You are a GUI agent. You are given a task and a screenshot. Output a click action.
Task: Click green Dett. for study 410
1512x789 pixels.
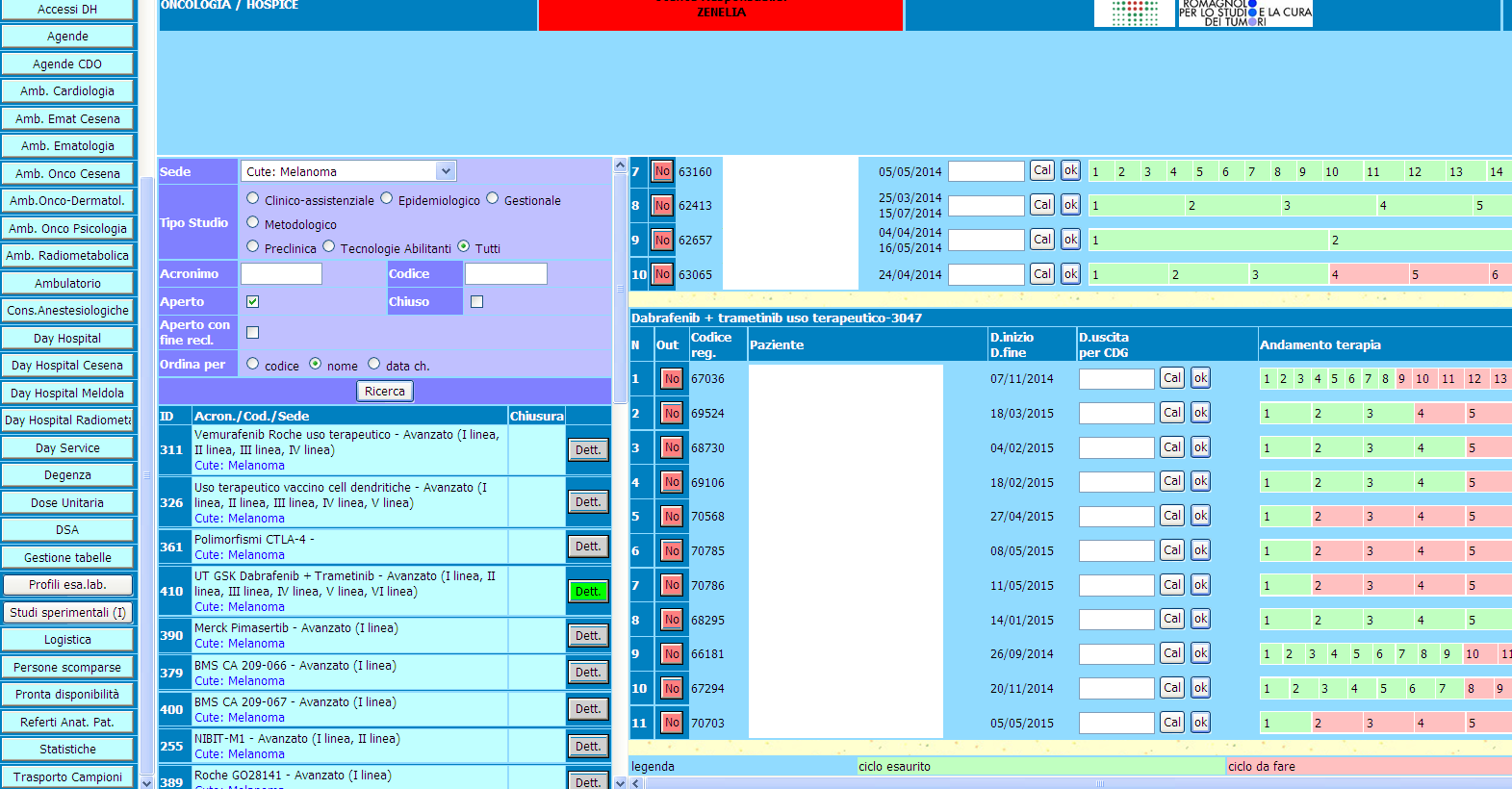coord(588,591)
